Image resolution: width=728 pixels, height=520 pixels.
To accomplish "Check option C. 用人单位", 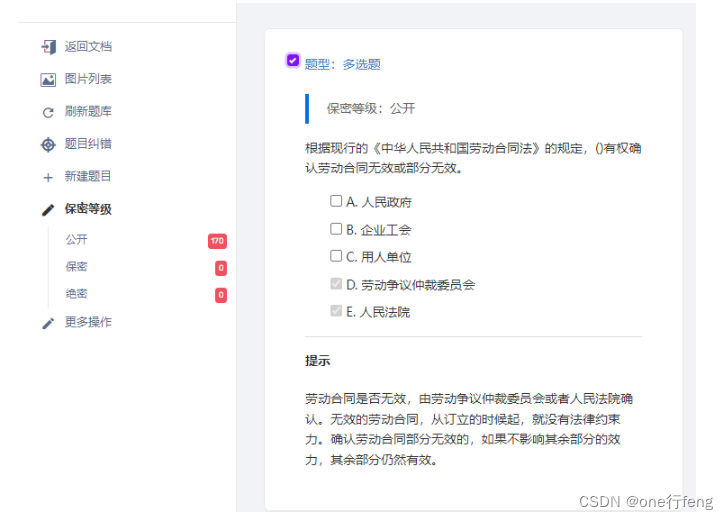I will (336, 256).
